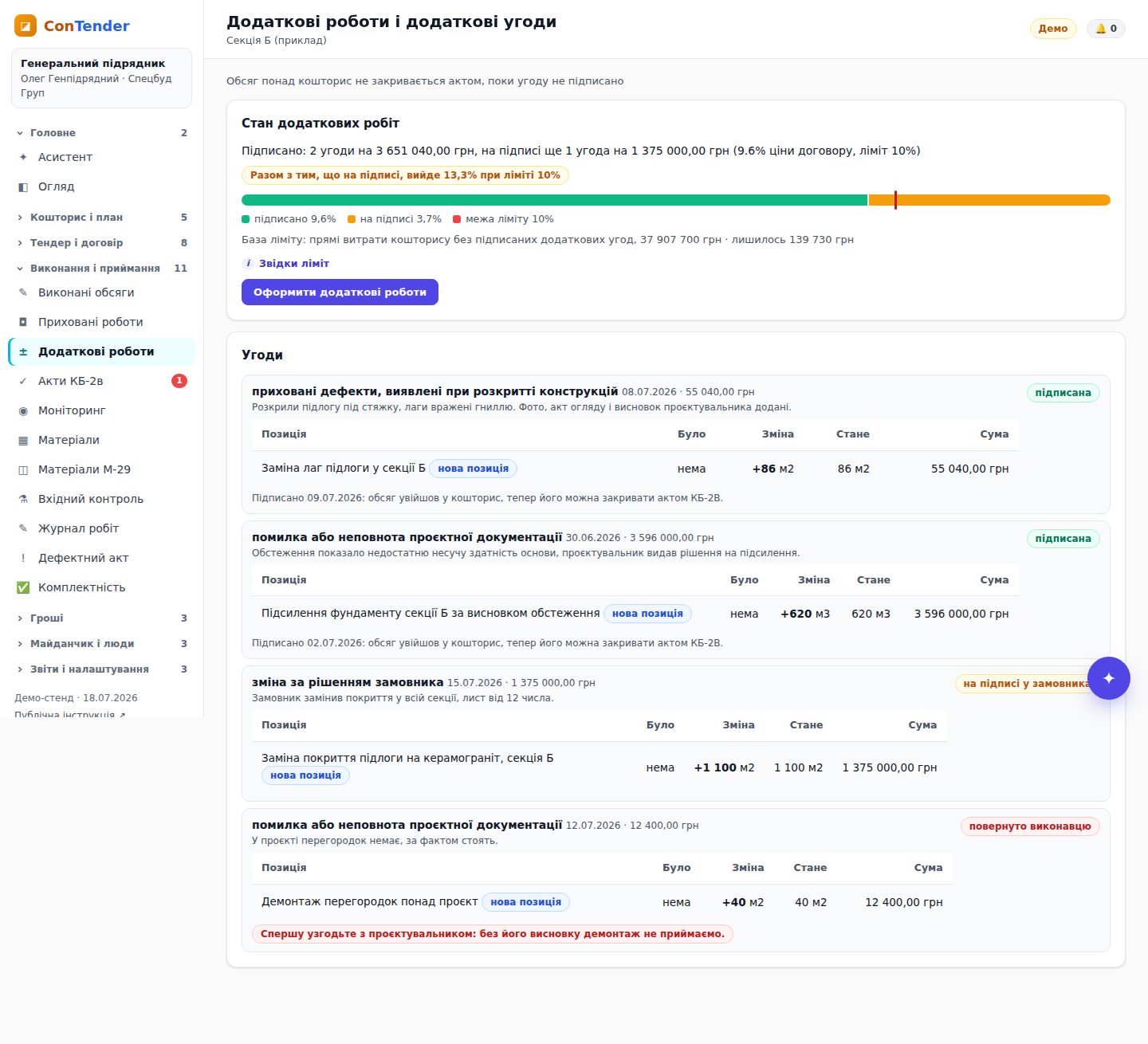Open the Публічна інструкція link
The width and height of the screenshot is (1148, 1044).
pyautogui.click(x=70, y=715)
